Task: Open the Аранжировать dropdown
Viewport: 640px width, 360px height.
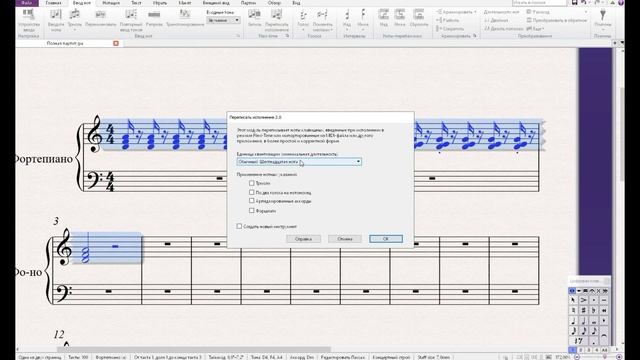Action: (x=456, y=12)
